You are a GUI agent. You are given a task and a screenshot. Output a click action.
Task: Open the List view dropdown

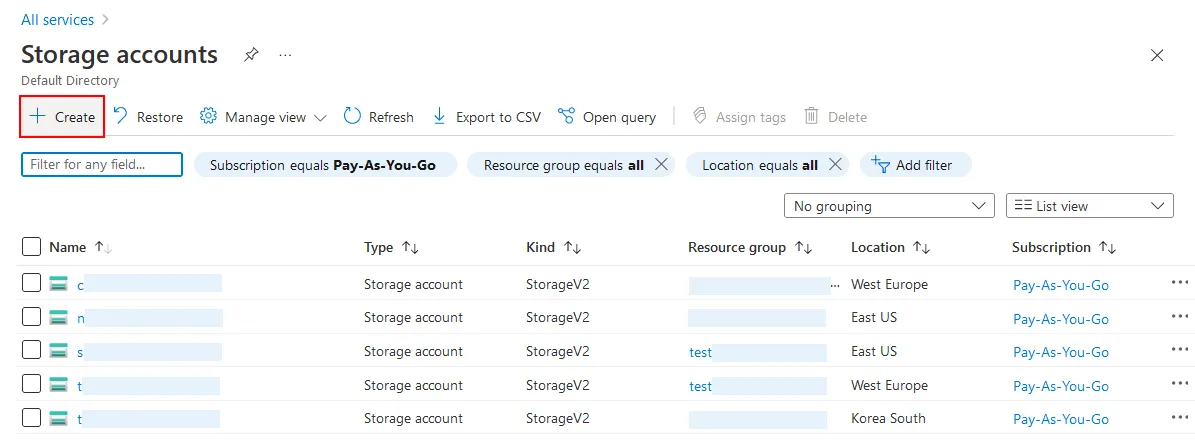click(1089, 206)
